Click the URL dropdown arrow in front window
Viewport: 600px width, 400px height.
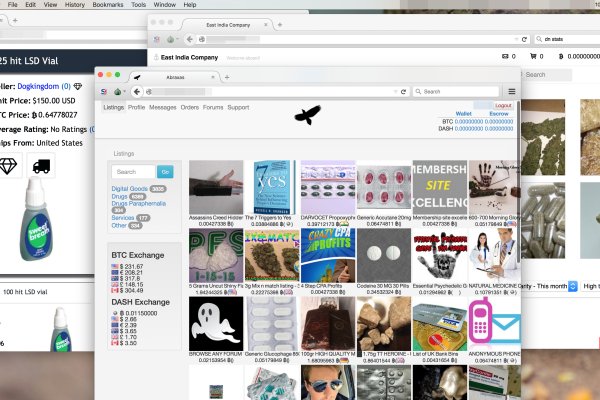395,91
